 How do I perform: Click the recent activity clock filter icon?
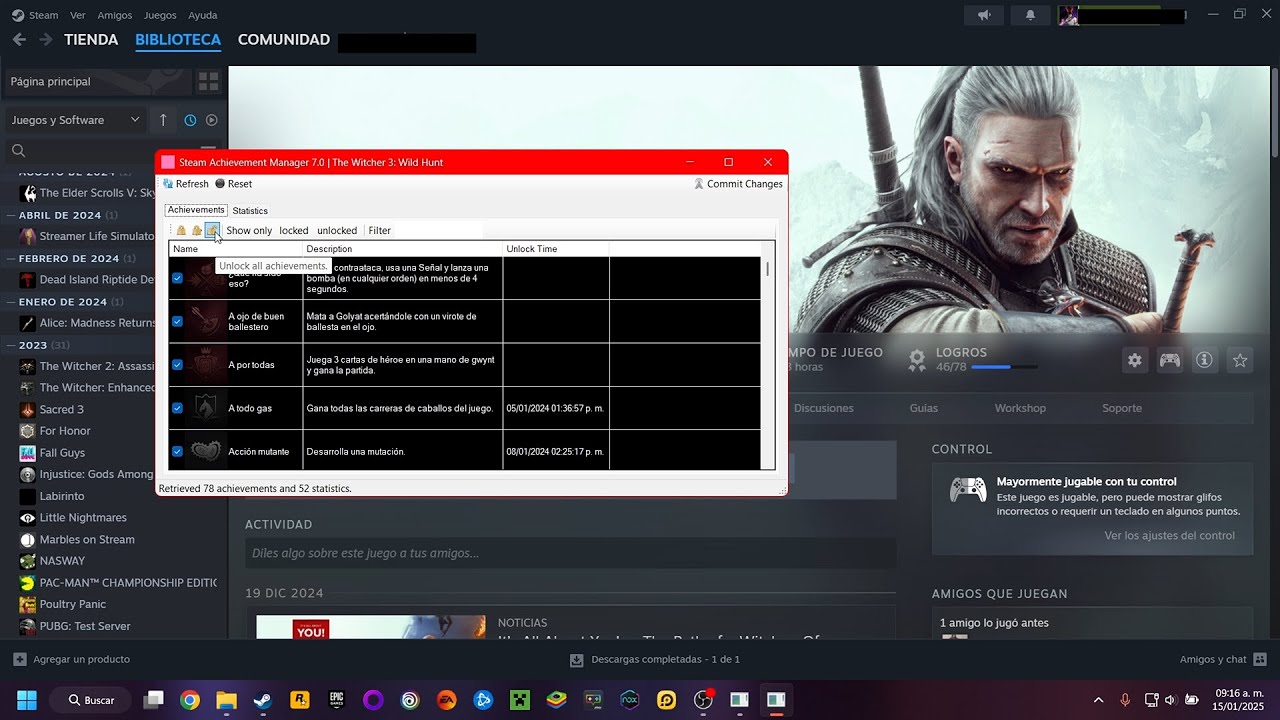tap(190, 120)
